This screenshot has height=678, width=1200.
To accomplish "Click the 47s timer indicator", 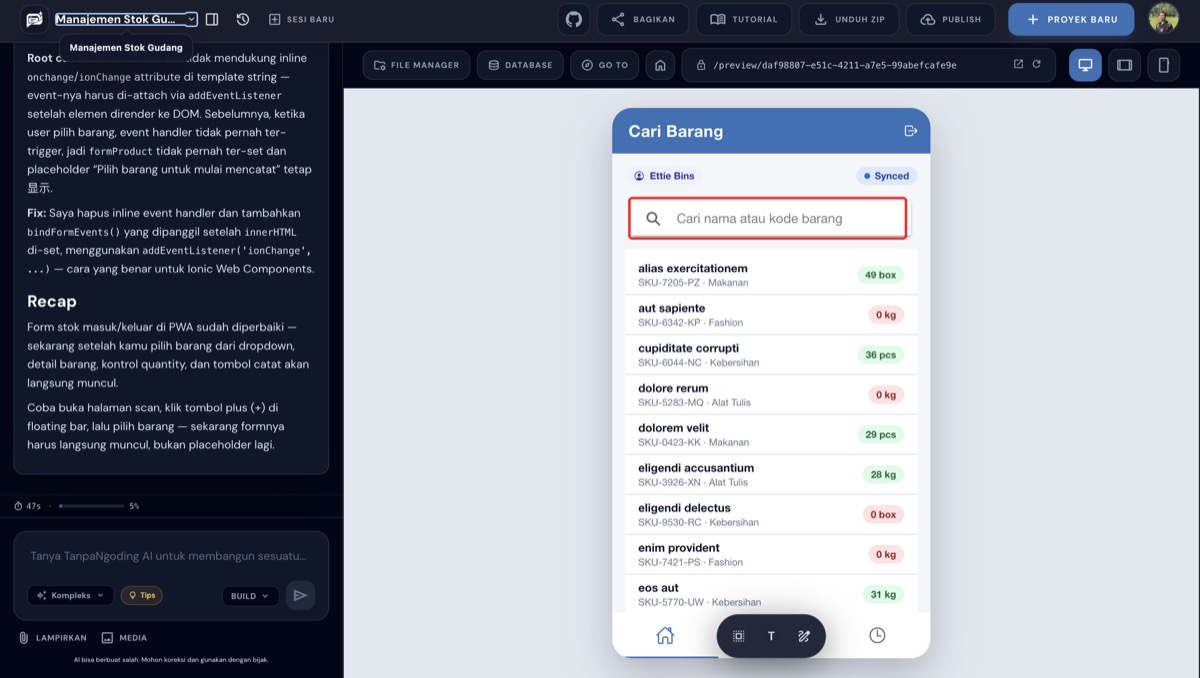I will [x=27, y=506].
